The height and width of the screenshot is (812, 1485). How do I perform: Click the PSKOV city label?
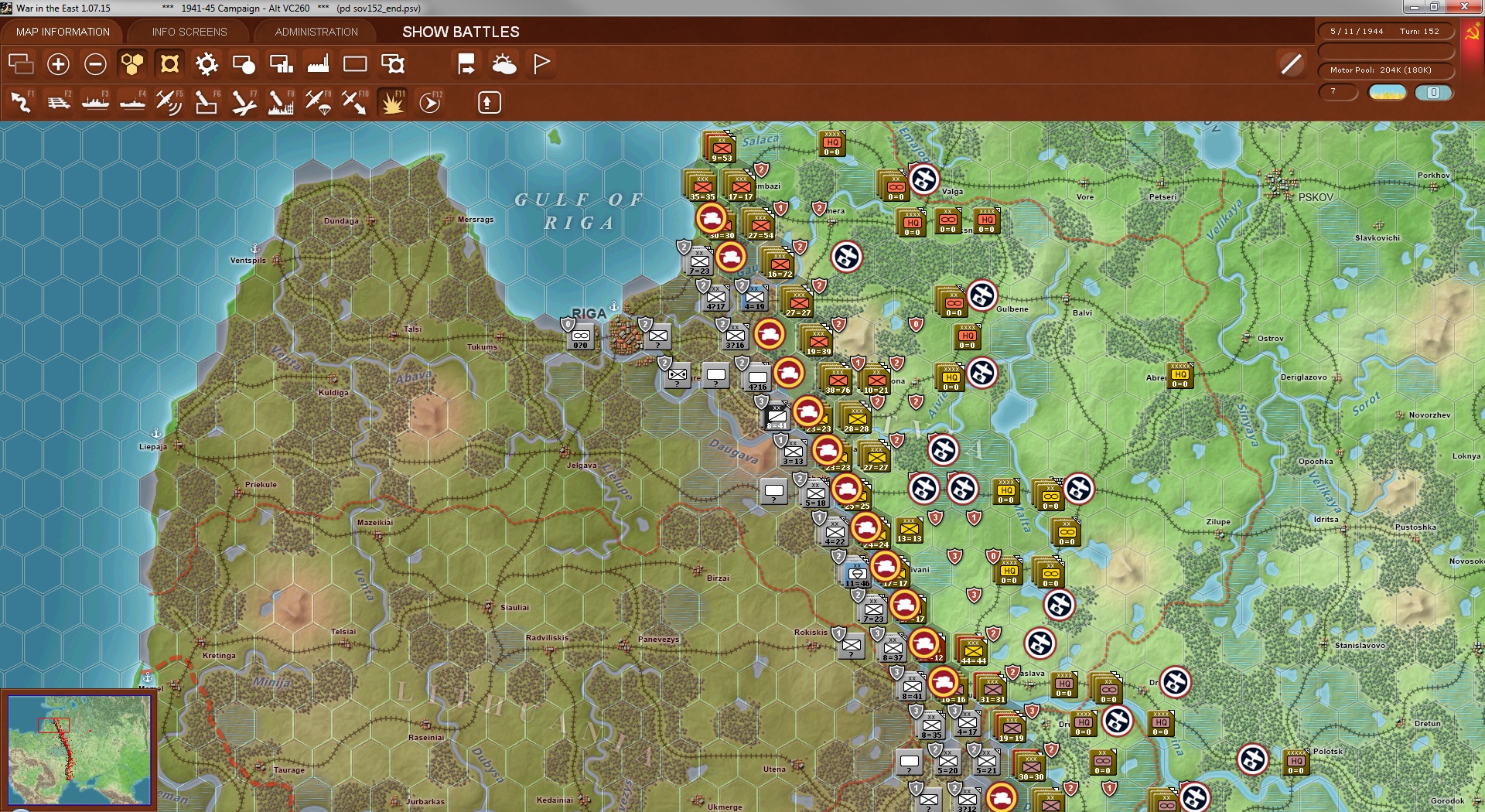click(1316, 197)
